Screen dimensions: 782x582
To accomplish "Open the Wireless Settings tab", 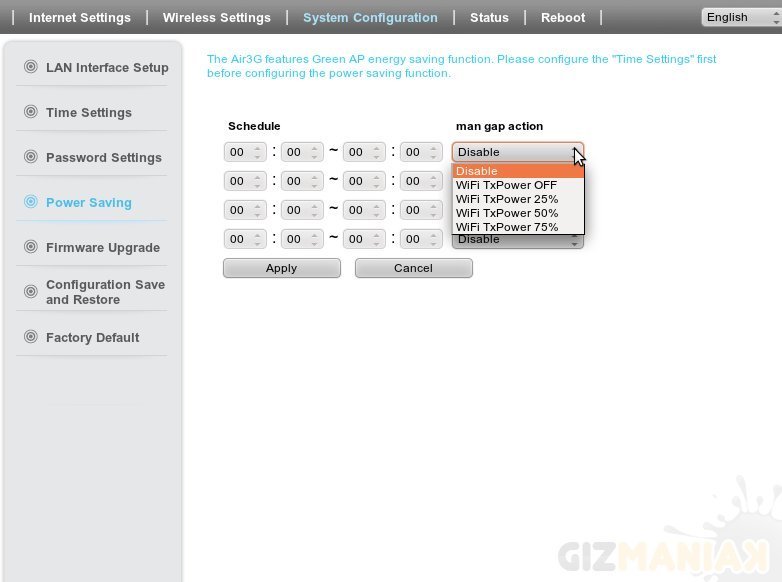I will click(216, 17).
